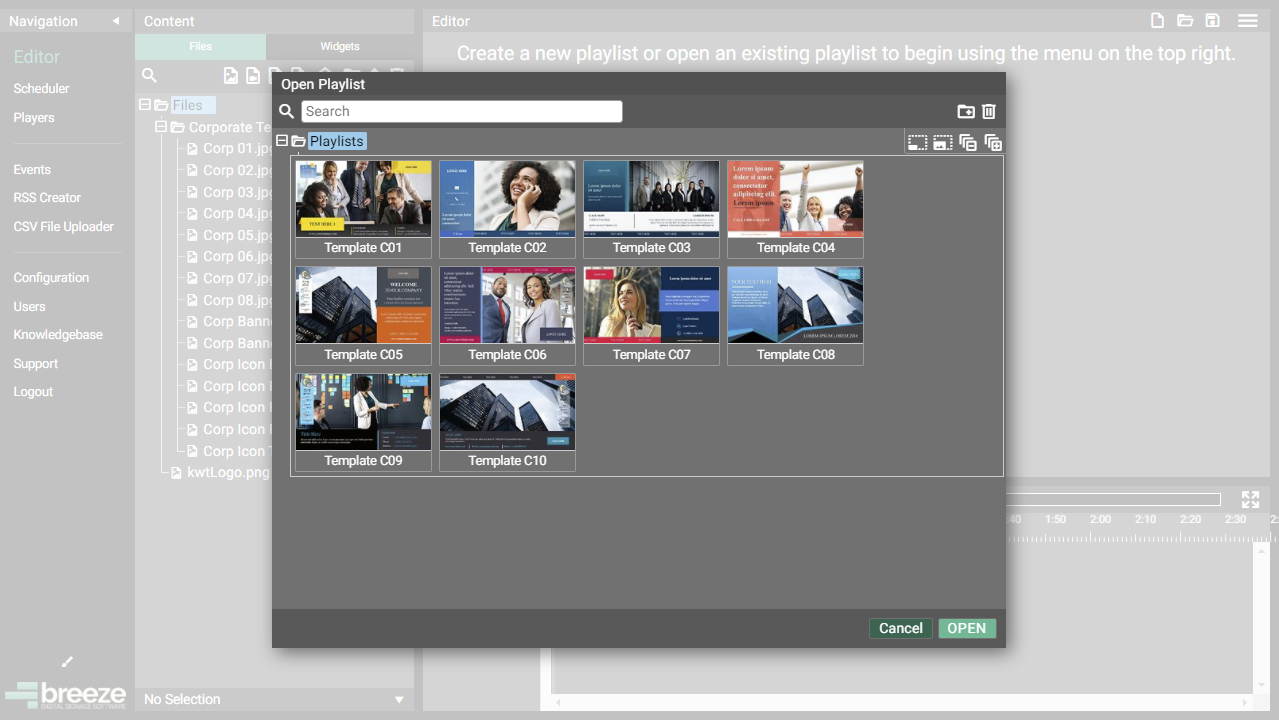Viewport: 1279px width, 720px height.
Task: Click trash delete icon in Open Playlist dialog
Action: tap(989, 112)
